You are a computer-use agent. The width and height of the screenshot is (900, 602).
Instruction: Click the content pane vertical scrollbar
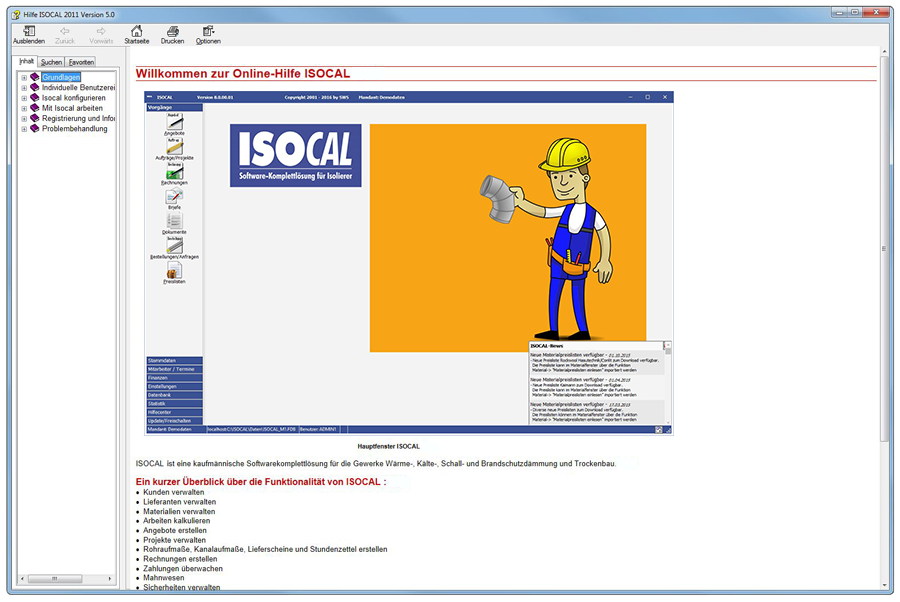pyautogui.click(x=884, y=250)
